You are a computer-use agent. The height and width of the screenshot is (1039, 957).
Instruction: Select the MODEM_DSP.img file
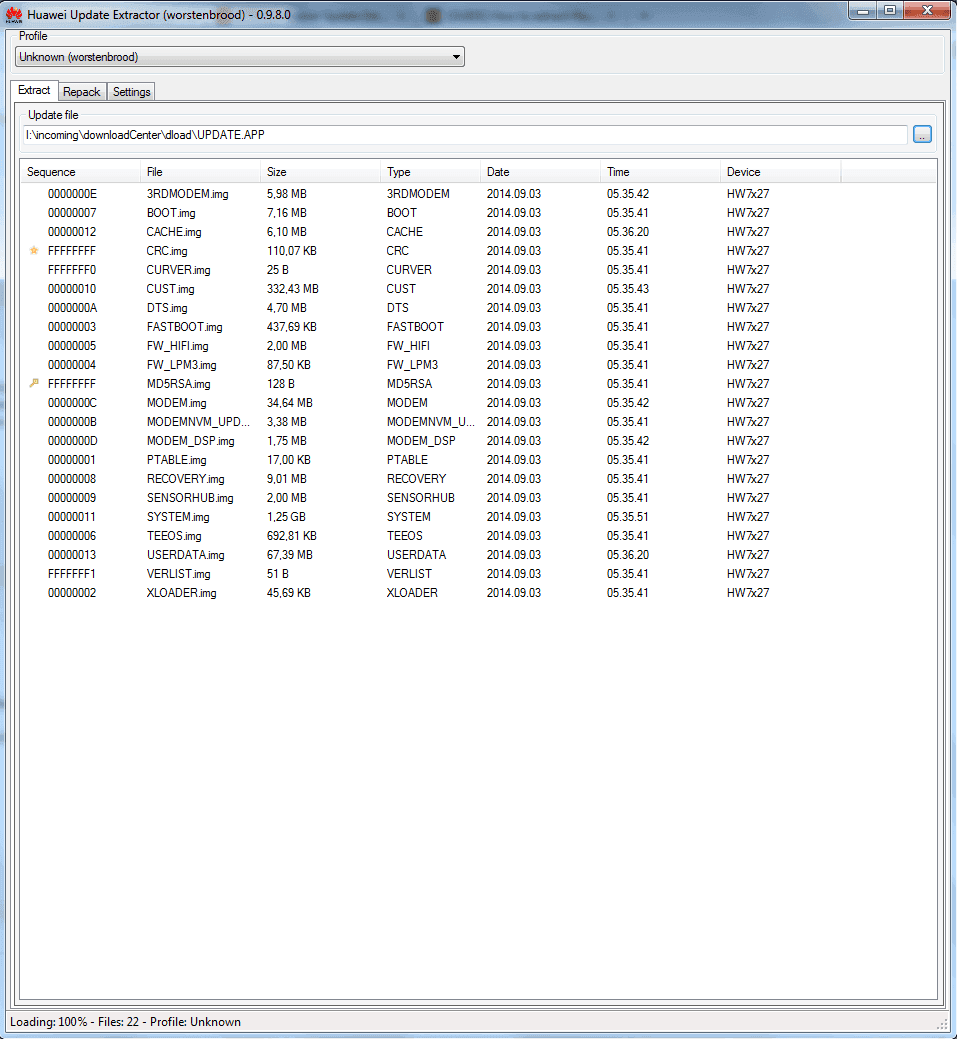pos(190,441)
